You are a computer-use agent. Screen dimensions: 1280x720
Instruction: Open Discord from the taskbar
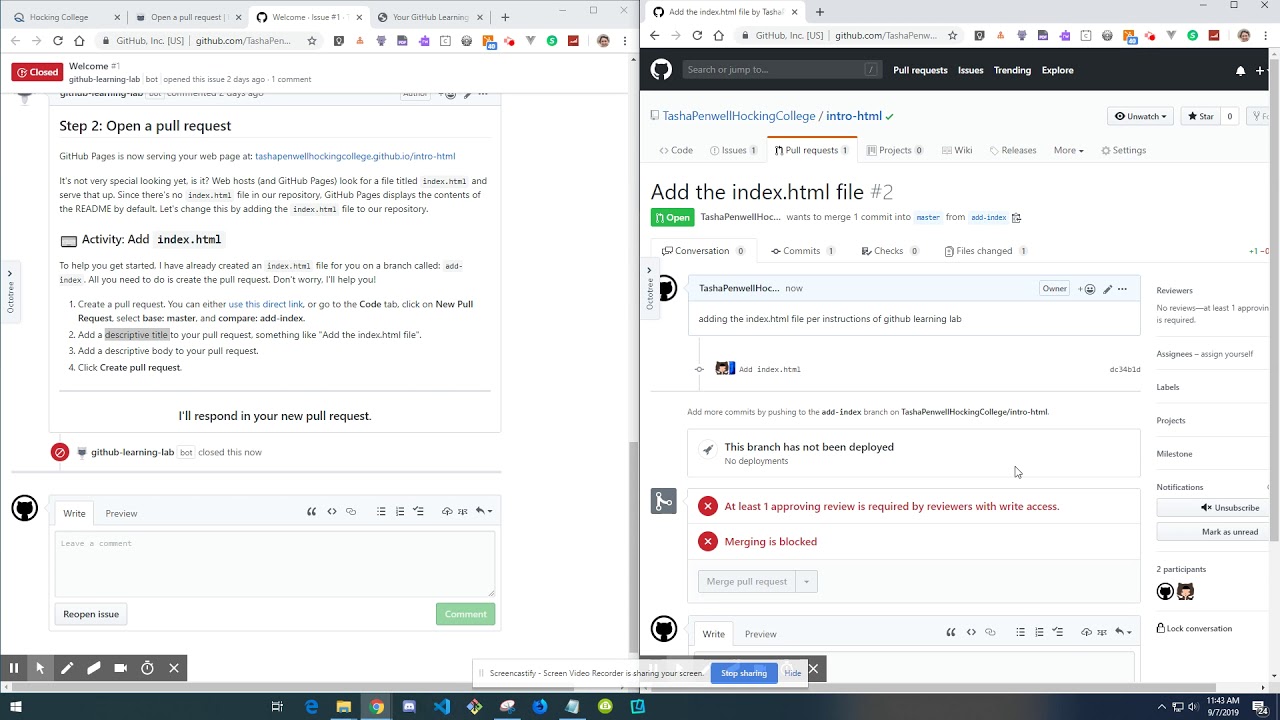409,706
